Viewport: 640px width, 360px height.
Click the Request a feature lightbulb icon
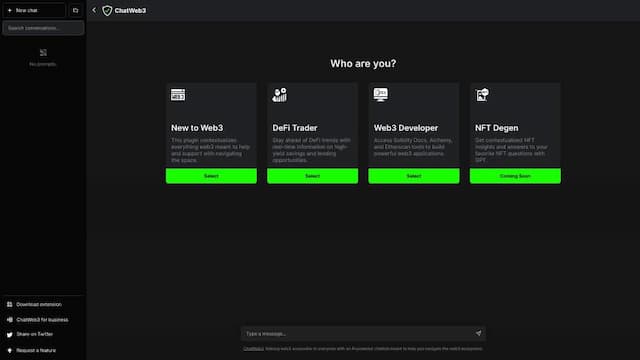click(x=9, y=350)
